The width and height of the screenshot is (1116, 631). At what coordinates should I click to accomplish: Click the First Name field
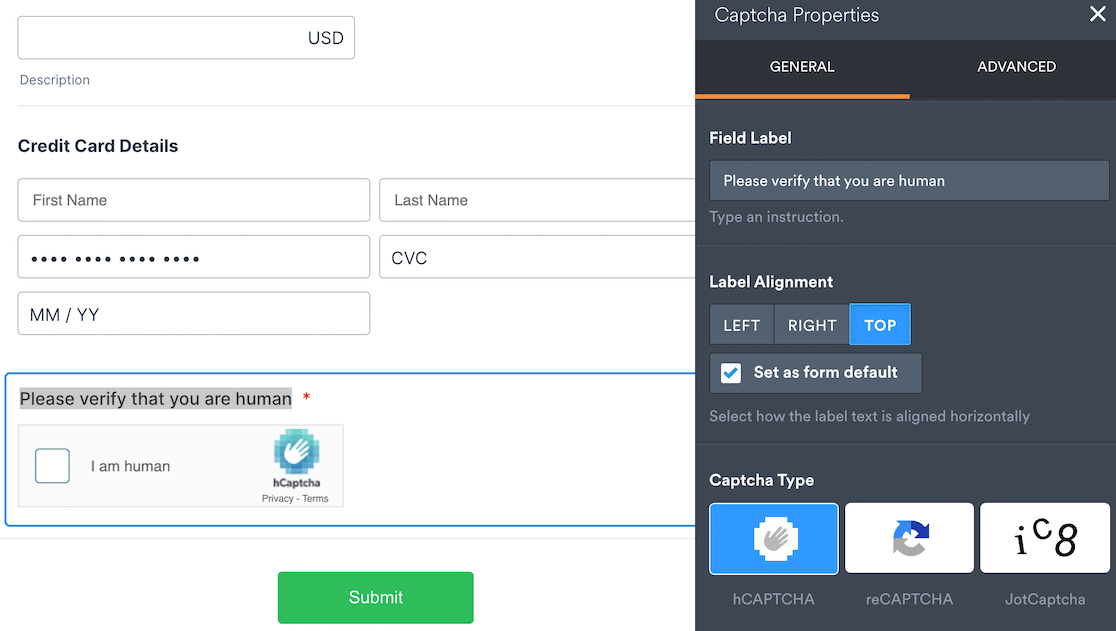193,200
